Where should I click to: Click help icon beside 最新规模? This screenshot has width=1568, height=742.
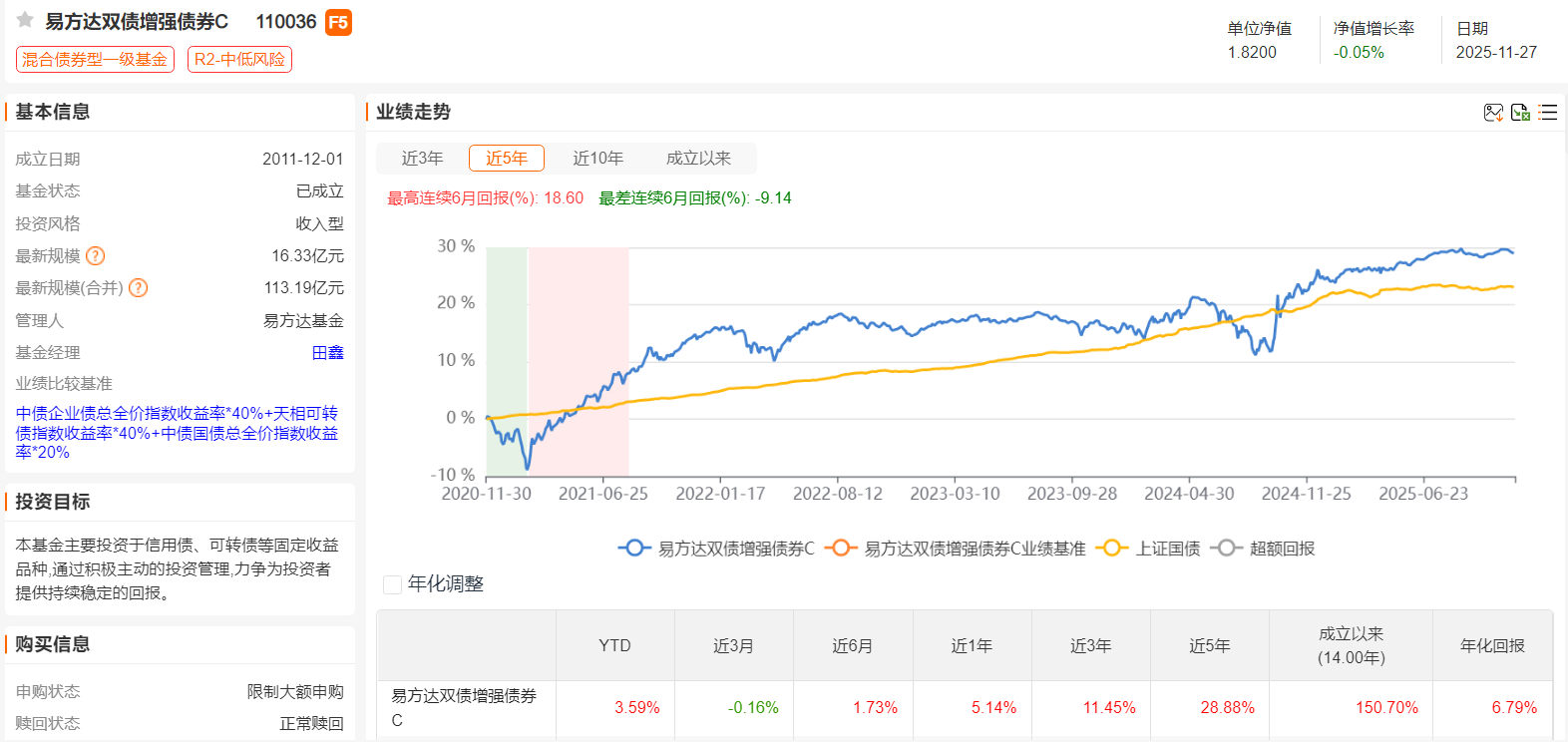96,256
